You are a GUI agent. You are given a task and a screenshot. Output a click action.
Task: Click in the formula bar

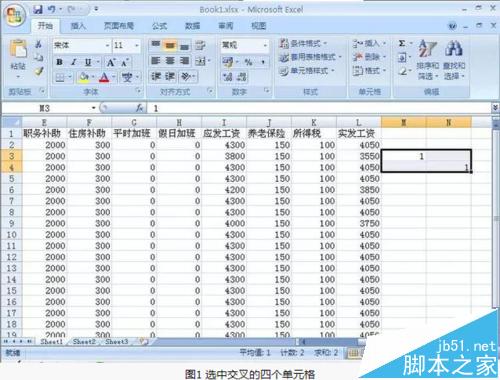[x=320, y=108]
